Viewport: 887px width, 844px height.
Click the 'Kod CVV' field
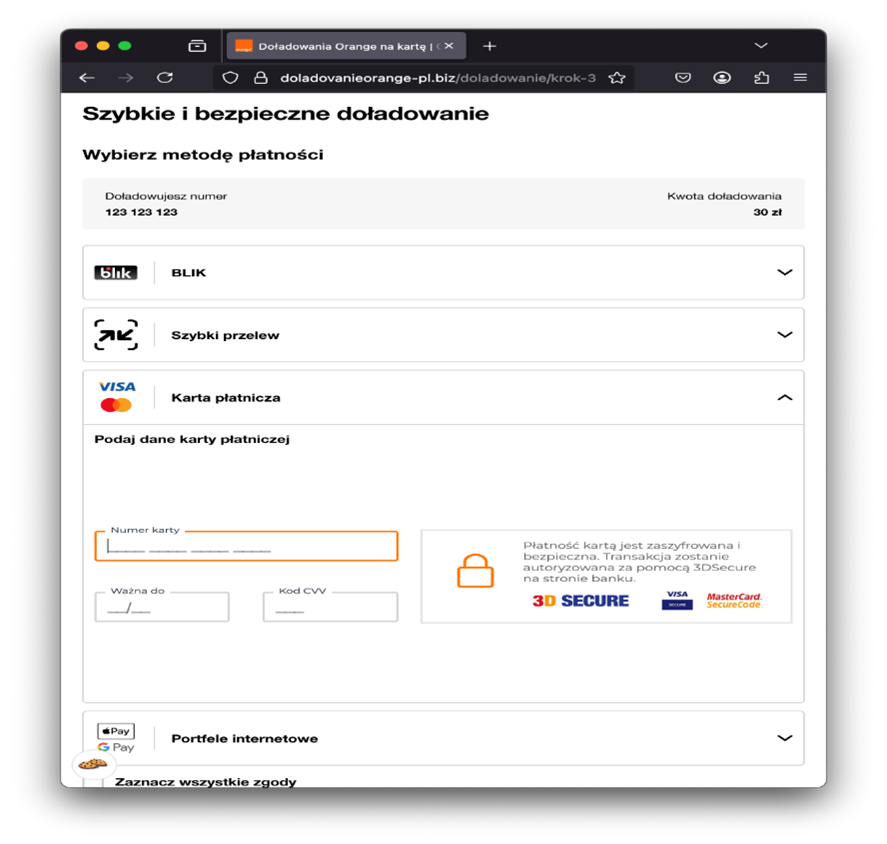pos(330,608)
